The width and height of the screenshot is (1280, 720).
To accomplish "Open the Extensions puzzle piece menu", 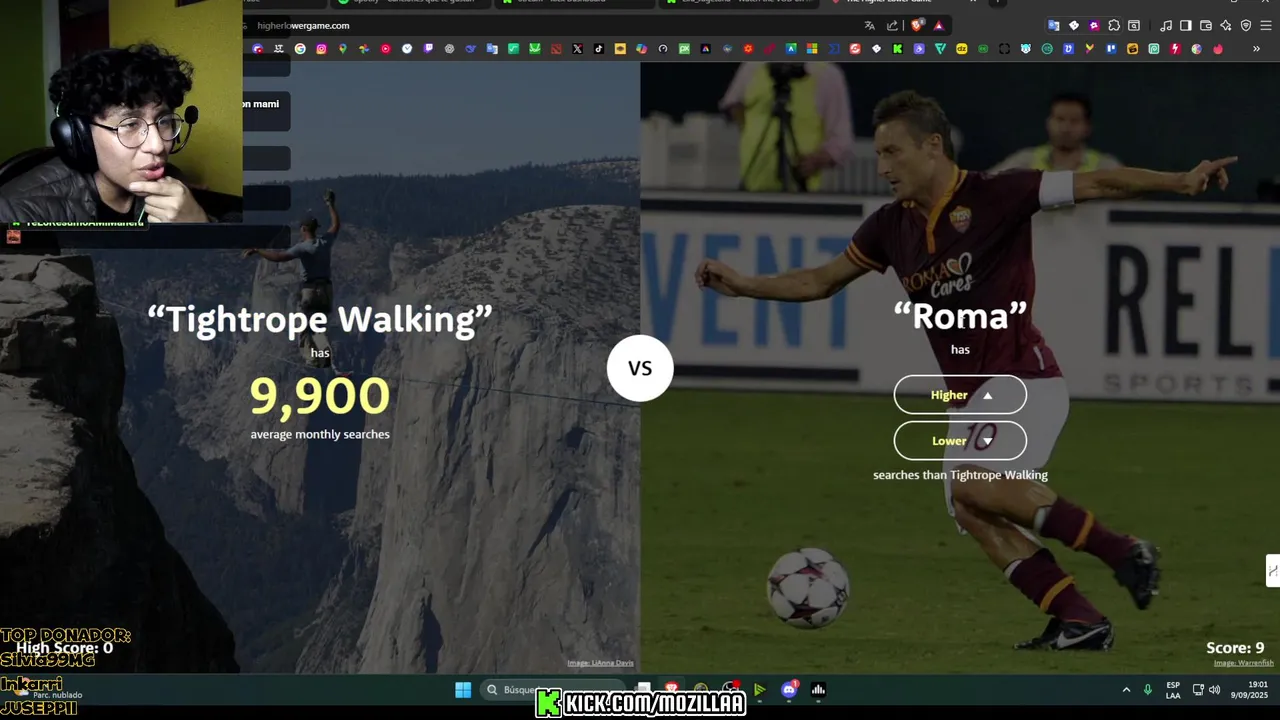I will 1114,26.
